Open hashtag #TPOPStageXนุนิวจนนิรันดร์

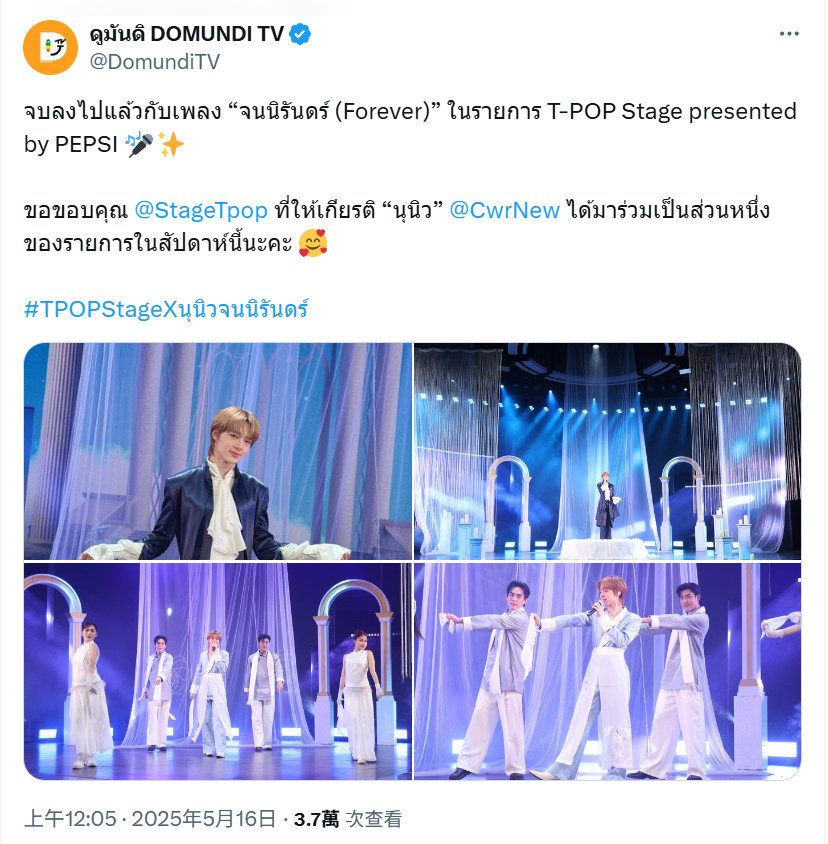coord(166,310)
